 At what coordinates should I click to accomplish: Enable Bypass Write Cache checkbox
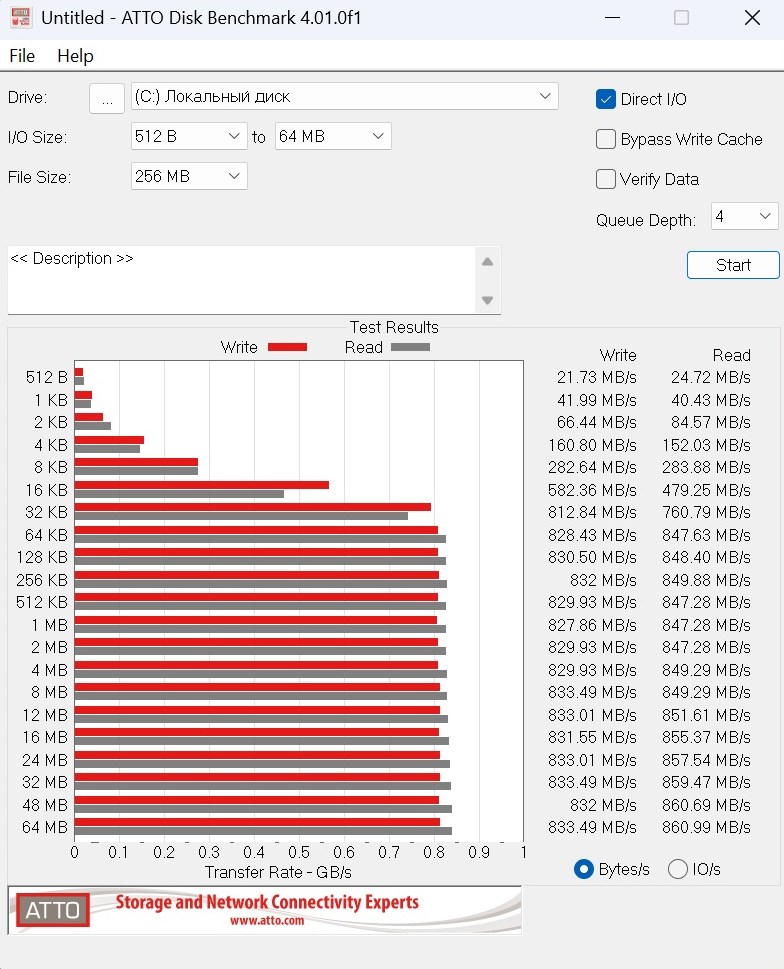(605, 139)
